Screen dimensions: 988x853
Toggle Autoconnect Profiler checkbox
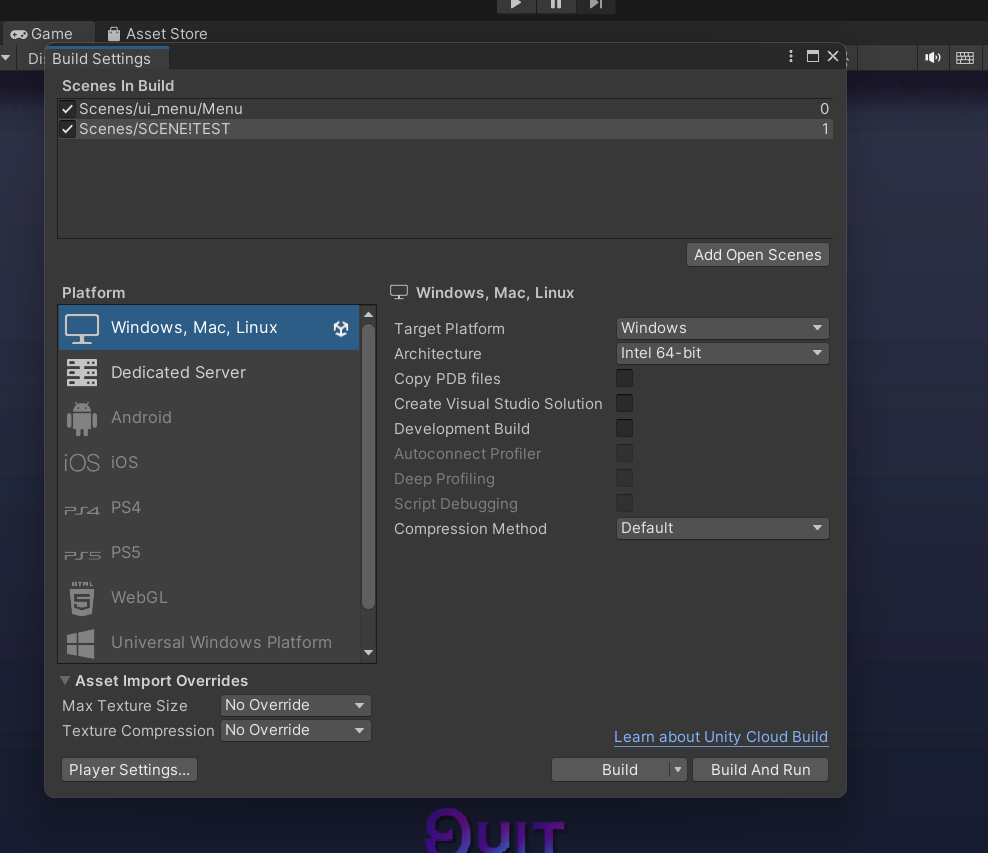(x=624, y=454)
